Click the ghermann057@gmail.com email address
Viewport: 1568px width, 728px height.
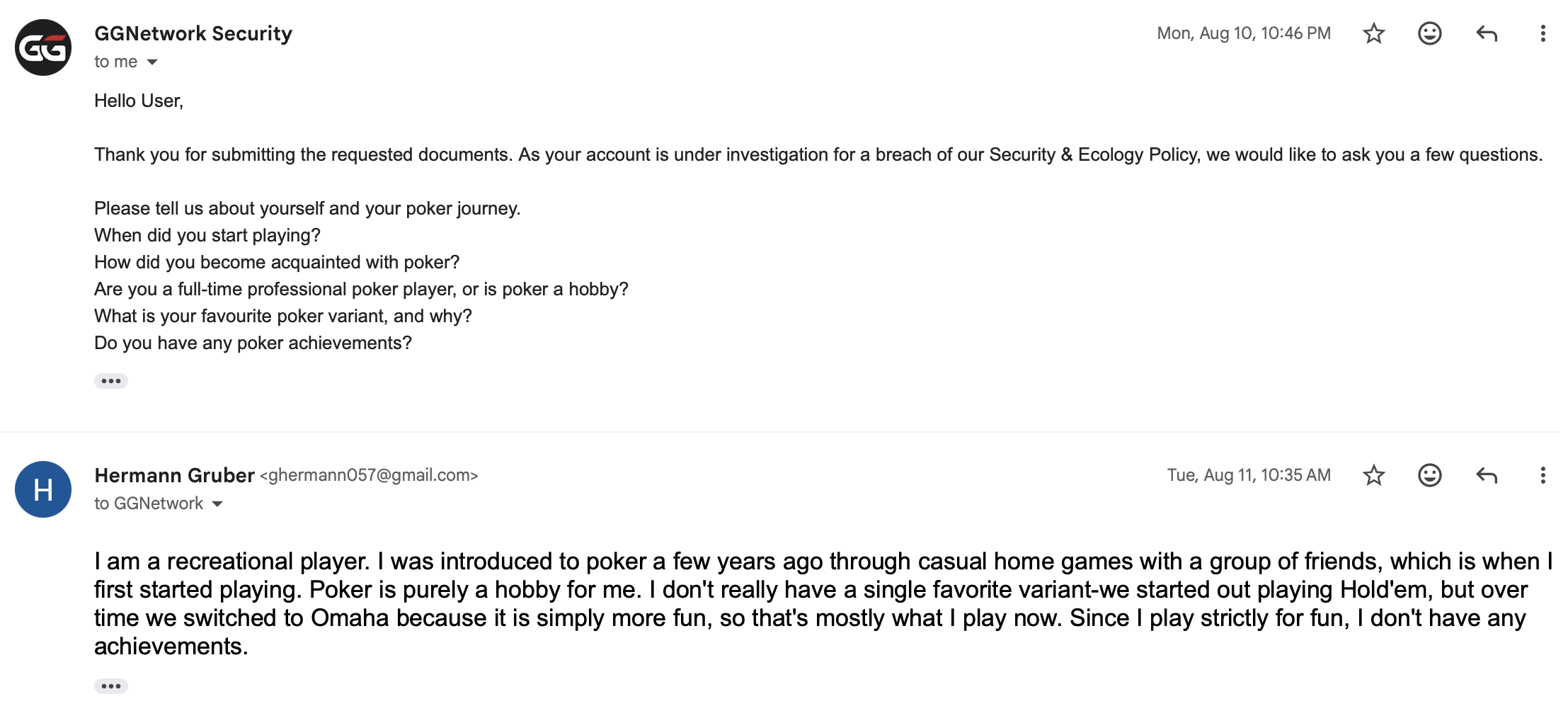point(369,475)
